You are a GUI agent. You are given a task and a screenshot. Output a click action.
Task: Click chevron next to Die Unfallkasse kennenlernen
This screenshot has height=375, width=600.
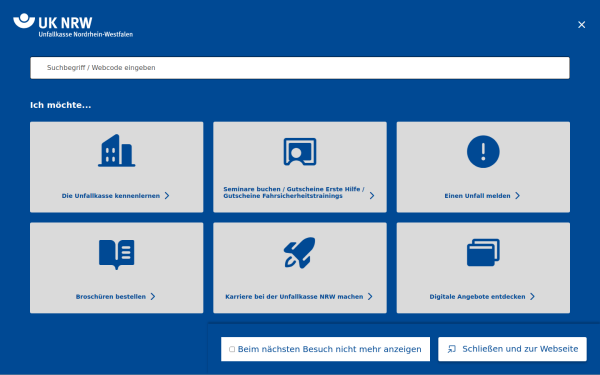coord(167,196)
